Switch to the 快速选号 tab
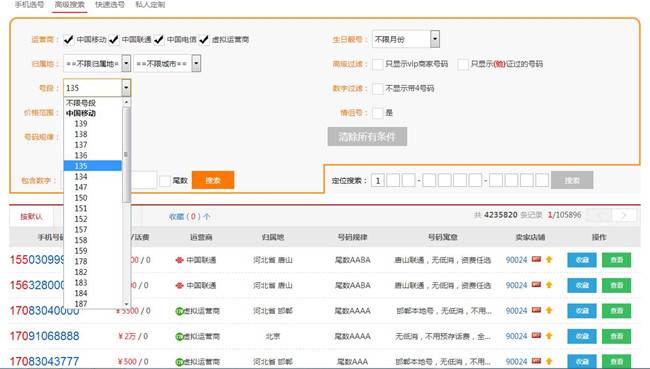 [109, 5]
